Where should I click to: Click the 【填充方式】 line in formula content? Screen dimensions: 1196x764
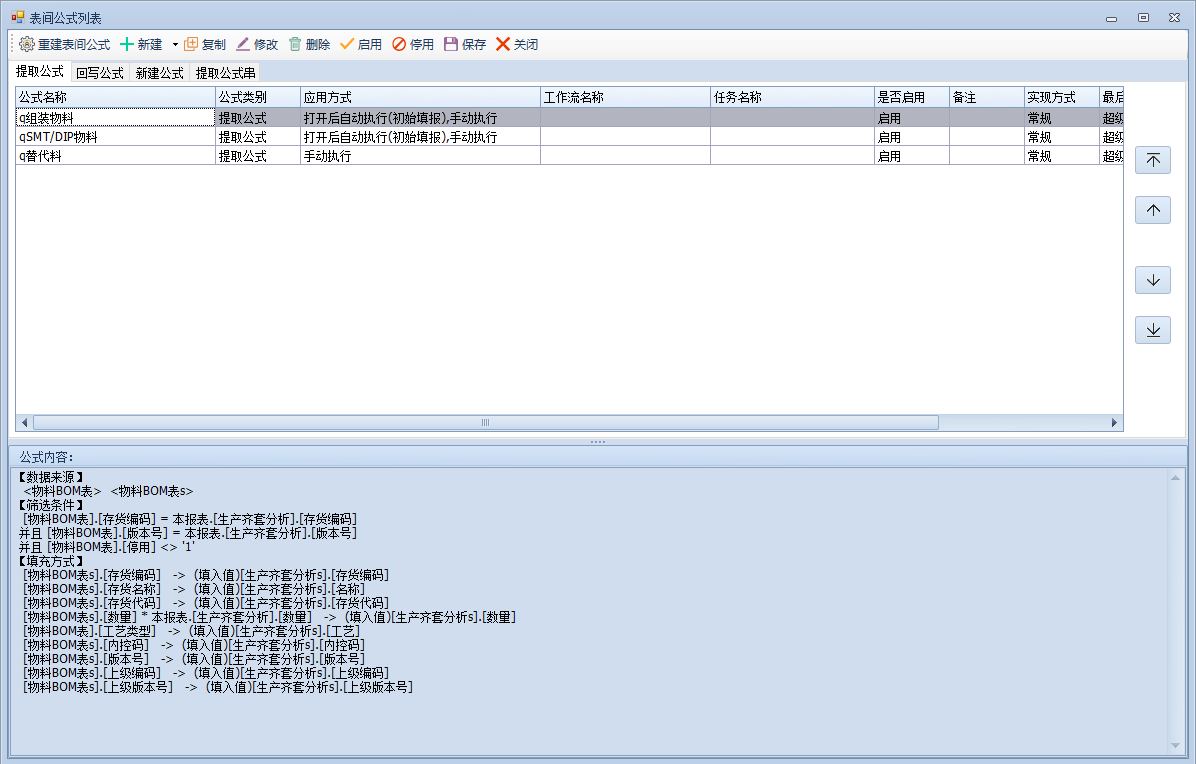coord(51,561)
